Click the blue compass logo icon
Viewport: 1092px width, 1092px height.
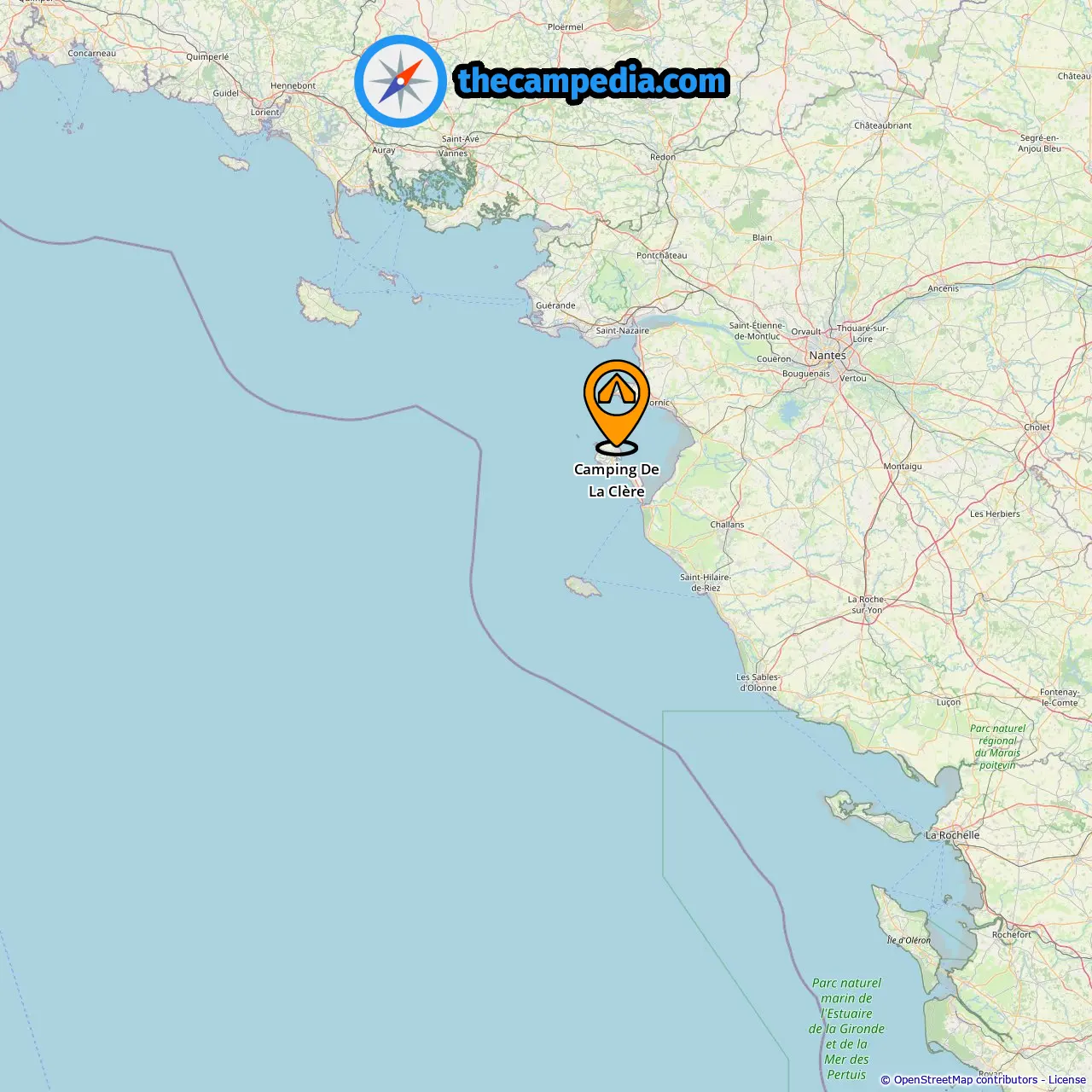tap(400, 81)
